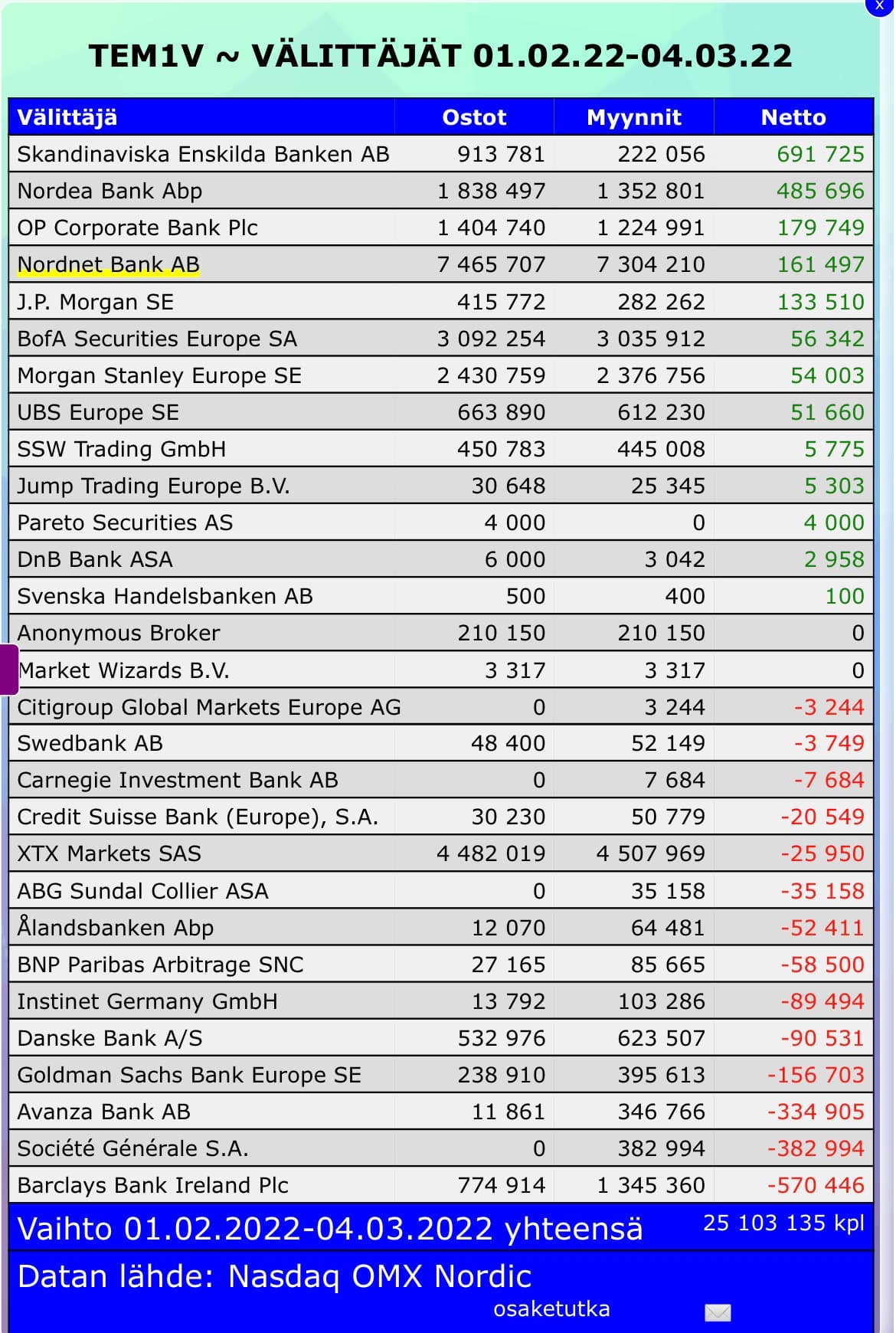Click Morgan Stanley purchases 2 430 759
The image size is (896, 1333).
[491, 375]
